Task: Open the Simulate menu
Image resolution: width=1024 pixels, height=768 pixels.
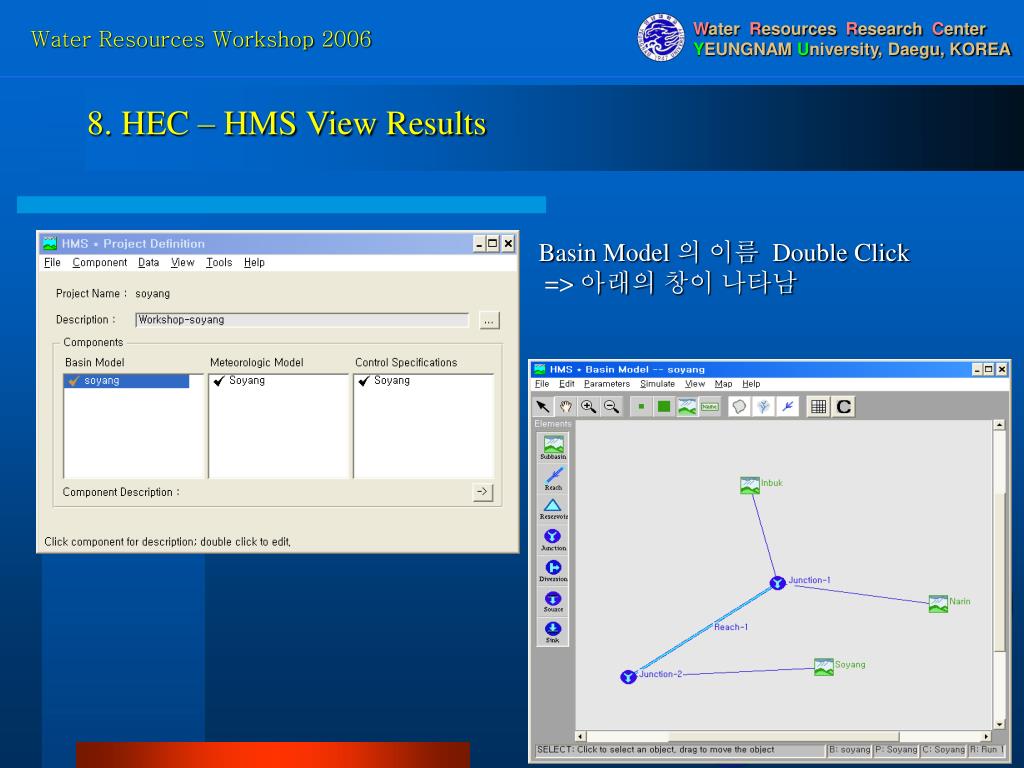Action: 657,384
